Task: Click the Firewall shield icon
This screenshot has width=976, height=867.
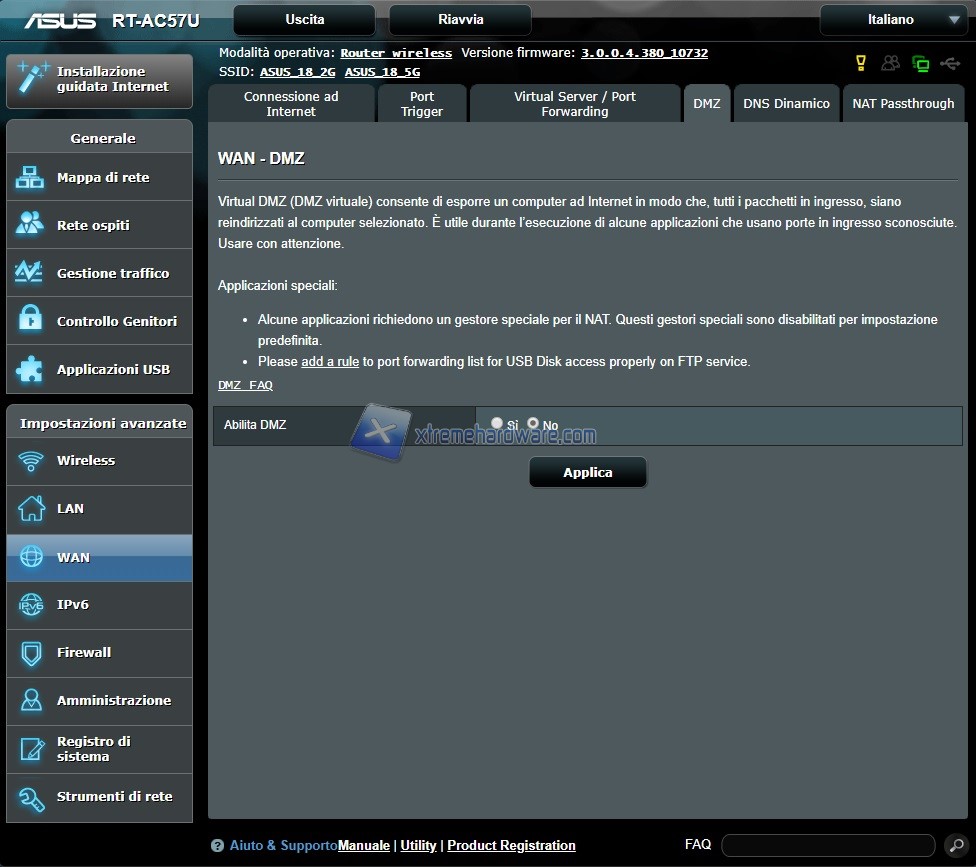Action: (31, 653)
